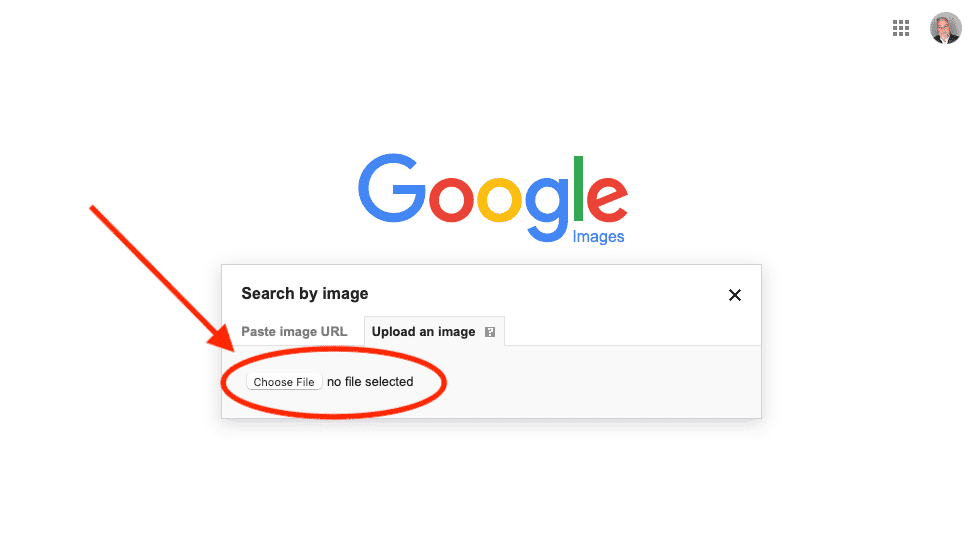Close the Search by image dialog
Image resolution: width=973 pixels, height=534 pixels.
[x=735, y=295]
